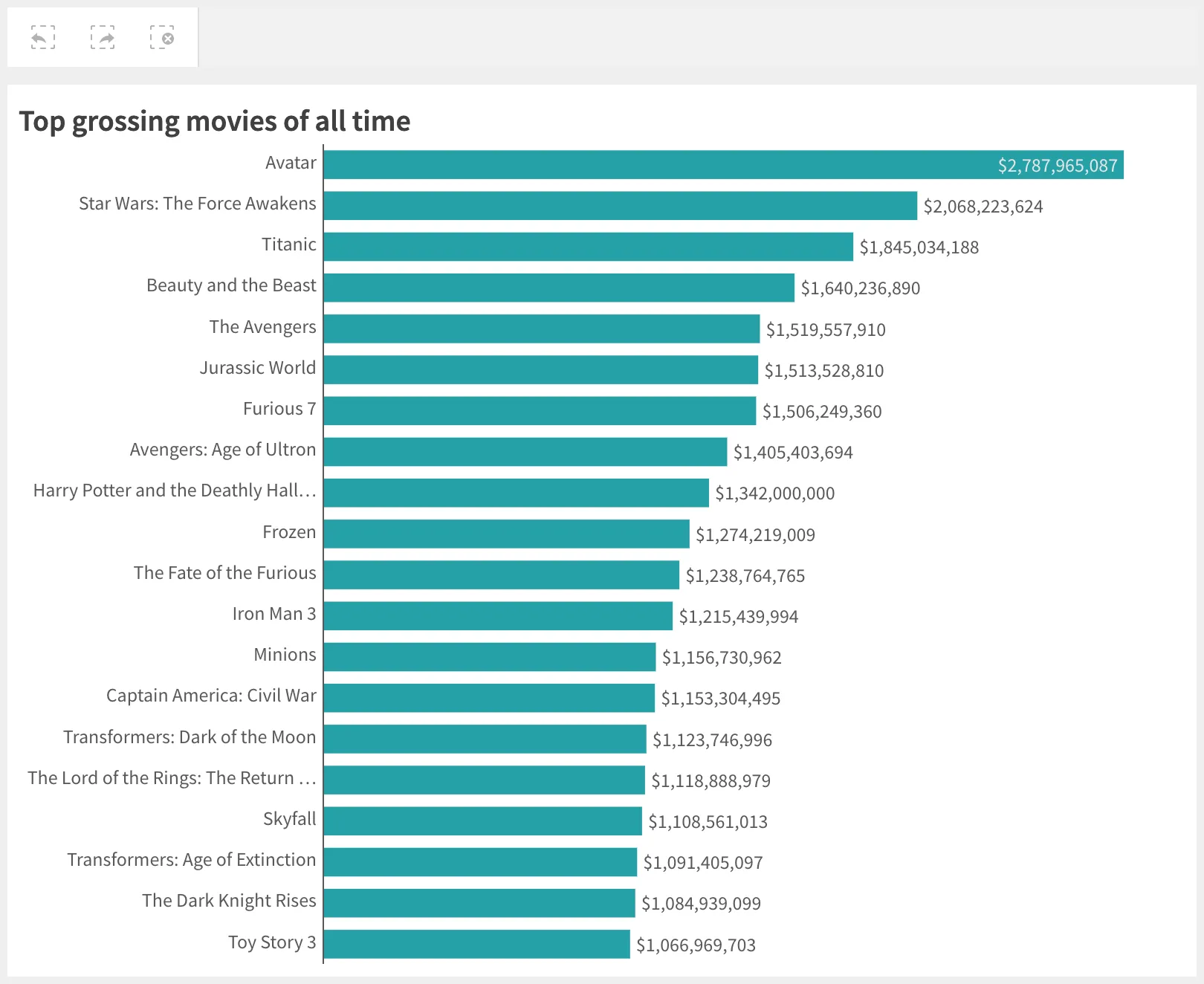Click the Furious 7 axis label
The width and height of the screenshot is (1204, 984).
[279, 408]
